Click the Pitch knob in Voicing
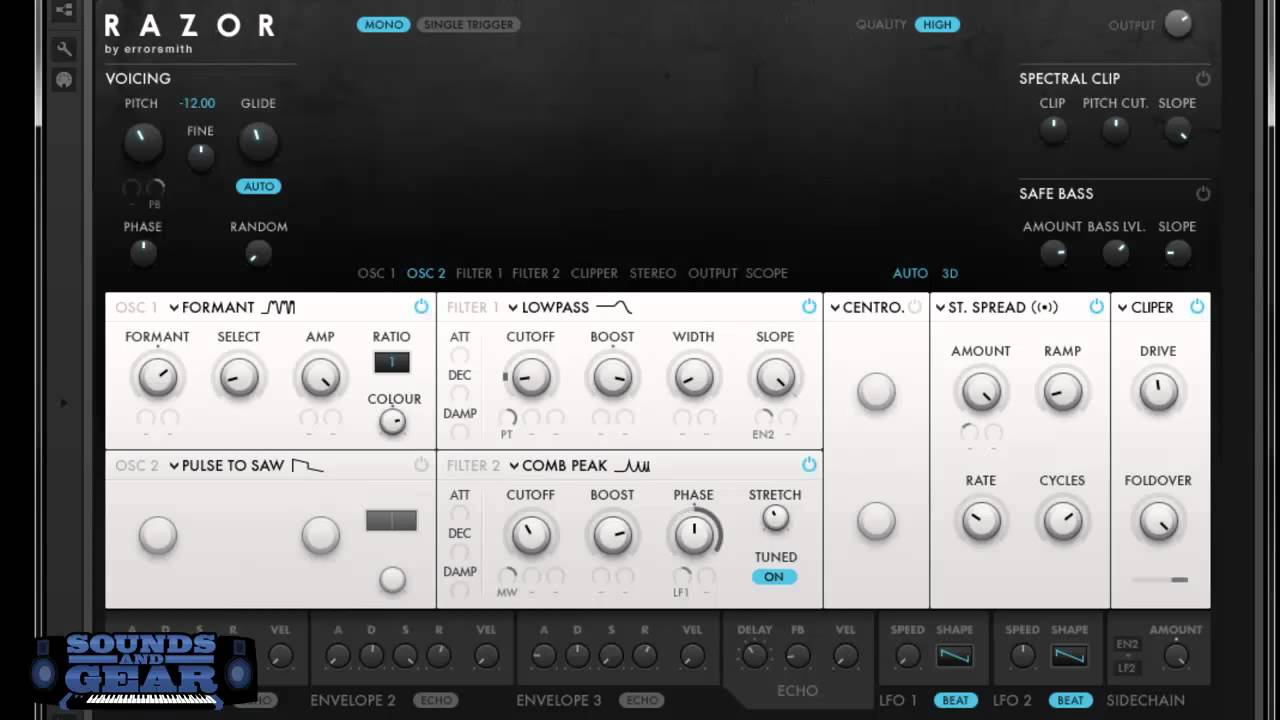Image resolution: width=1280 pixels, height=720 pixels. (x=142, y=142)
